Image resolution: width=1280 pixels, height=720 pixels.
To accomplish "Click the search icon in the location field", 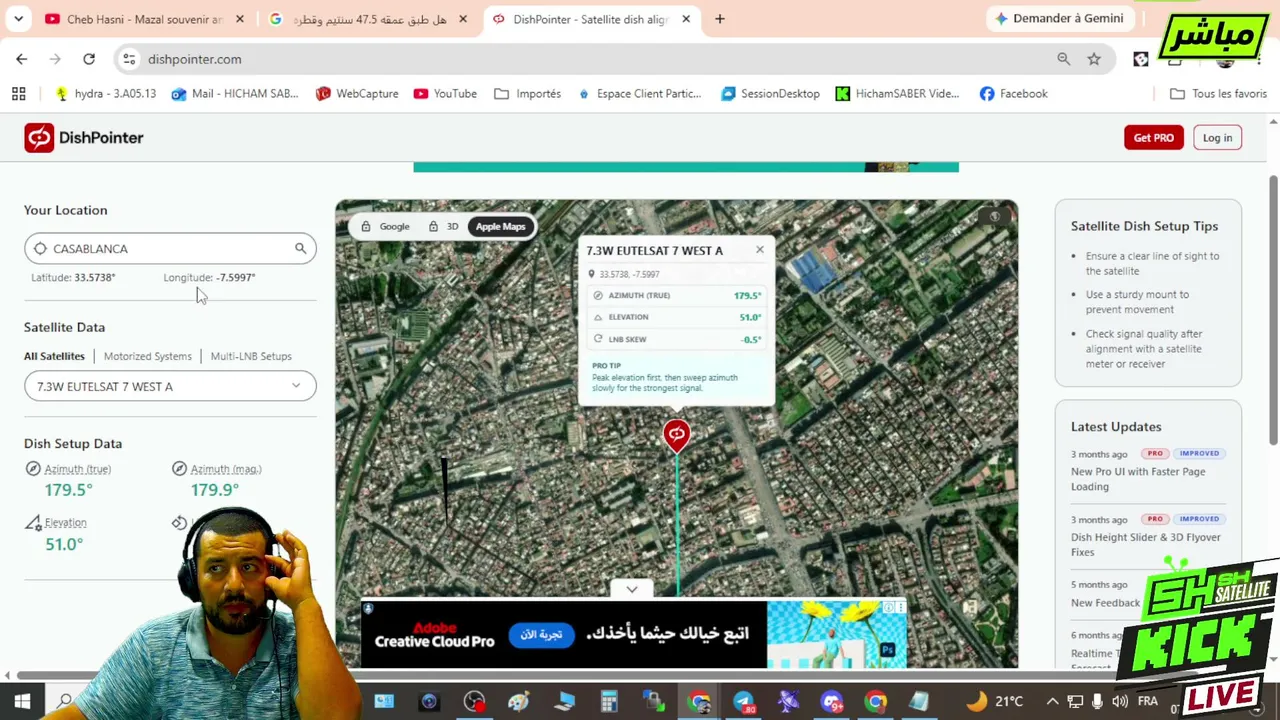I will 300,248.
